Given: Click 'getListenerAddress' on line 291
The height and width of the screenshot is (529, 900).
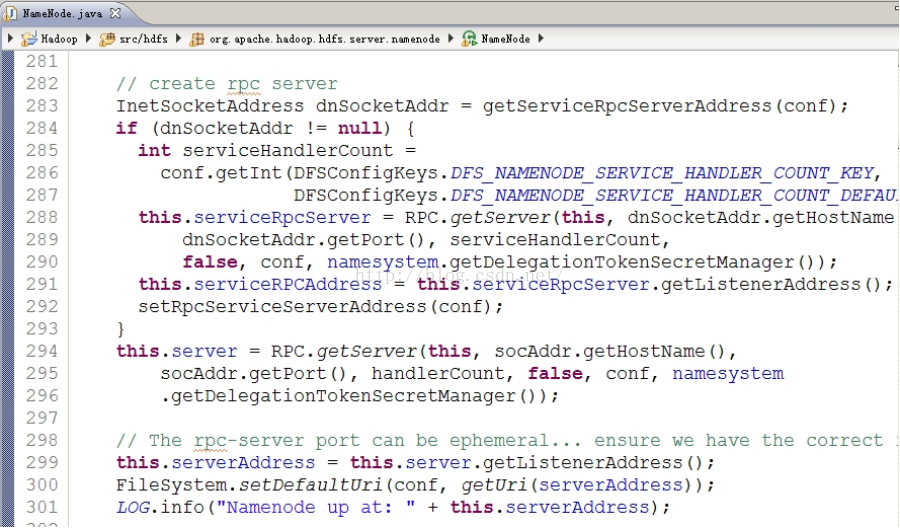Looking at the screenshot, I should [761, 285].
